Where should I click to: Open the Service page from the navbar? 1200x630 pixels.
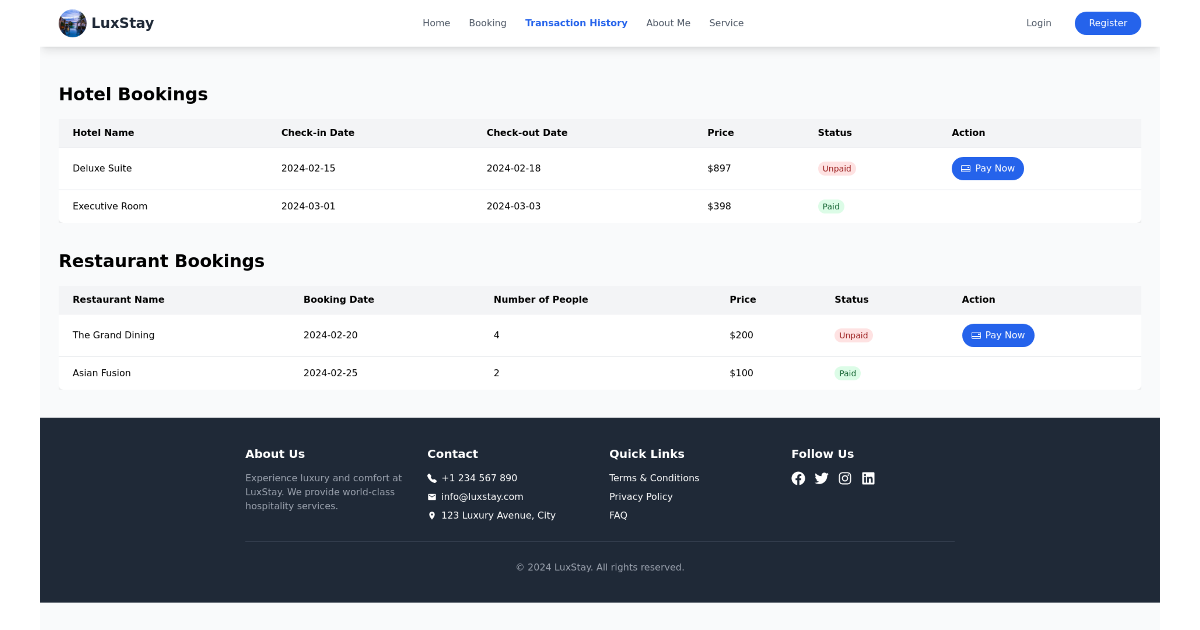tap(726, 22)
